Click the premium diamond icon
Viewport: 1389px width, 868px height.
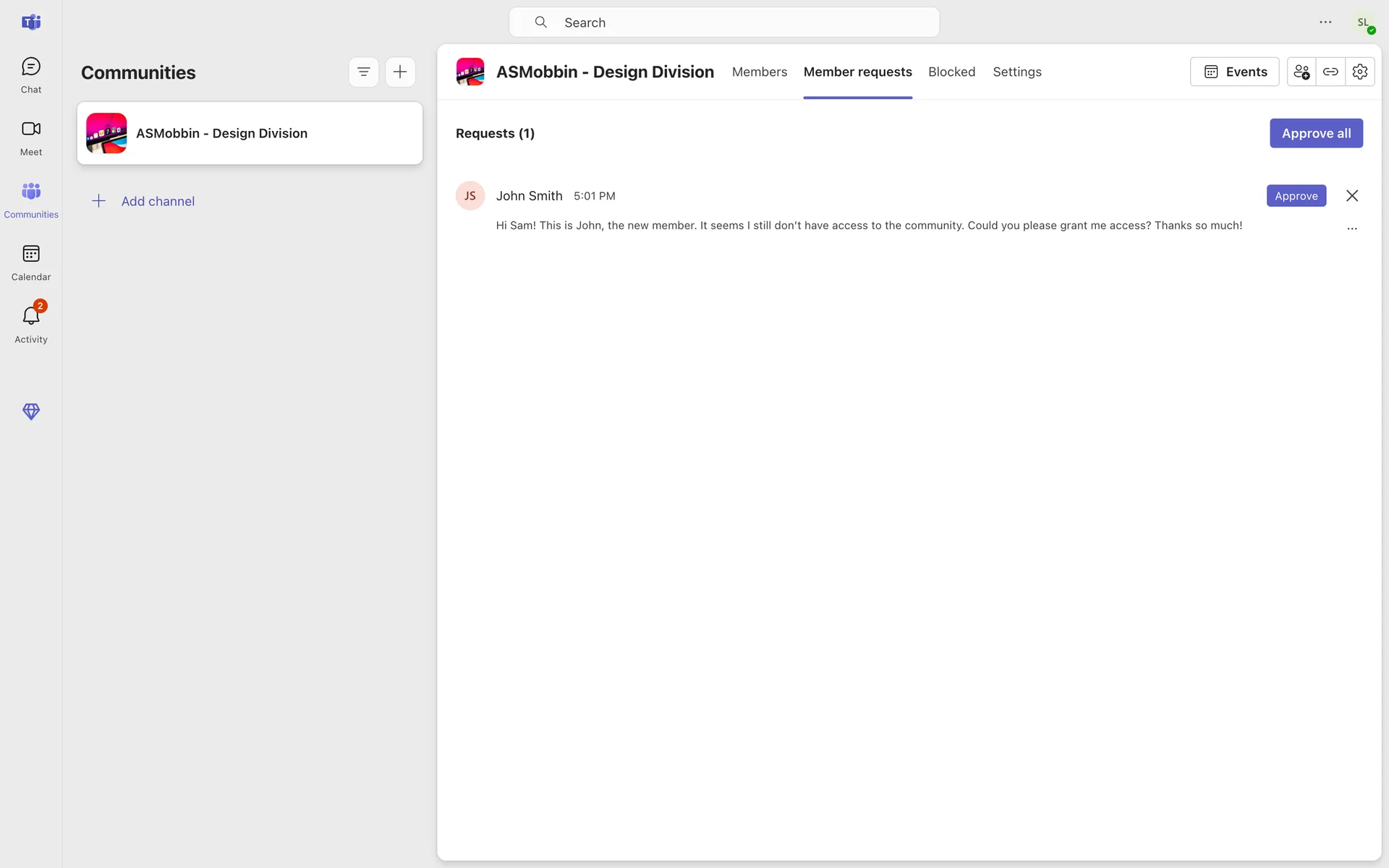[30, 412]
